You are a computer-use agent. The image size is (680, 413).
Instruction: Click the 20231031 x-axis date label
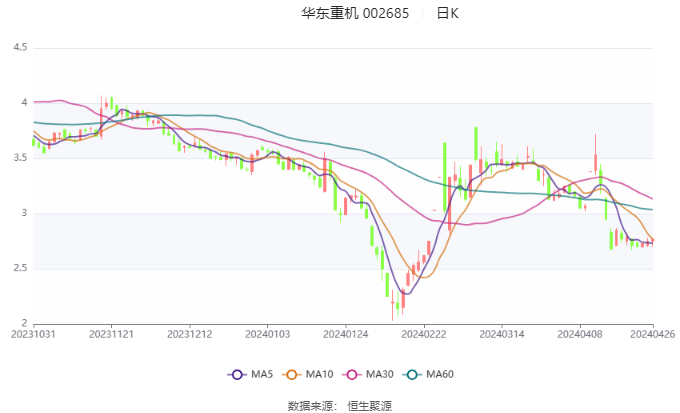tap(33, 334)
